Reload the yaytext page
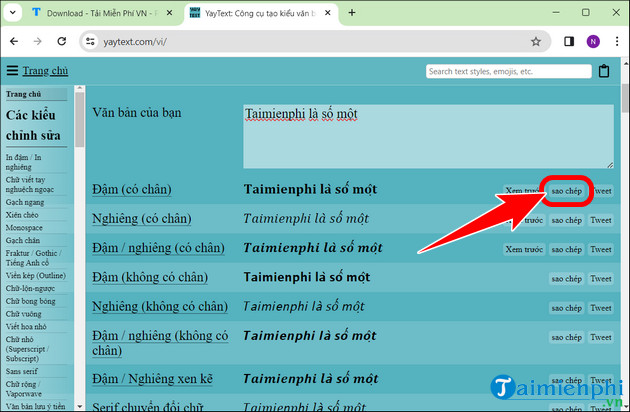Viewport: 630px width, 412px height. click(61, 41)
